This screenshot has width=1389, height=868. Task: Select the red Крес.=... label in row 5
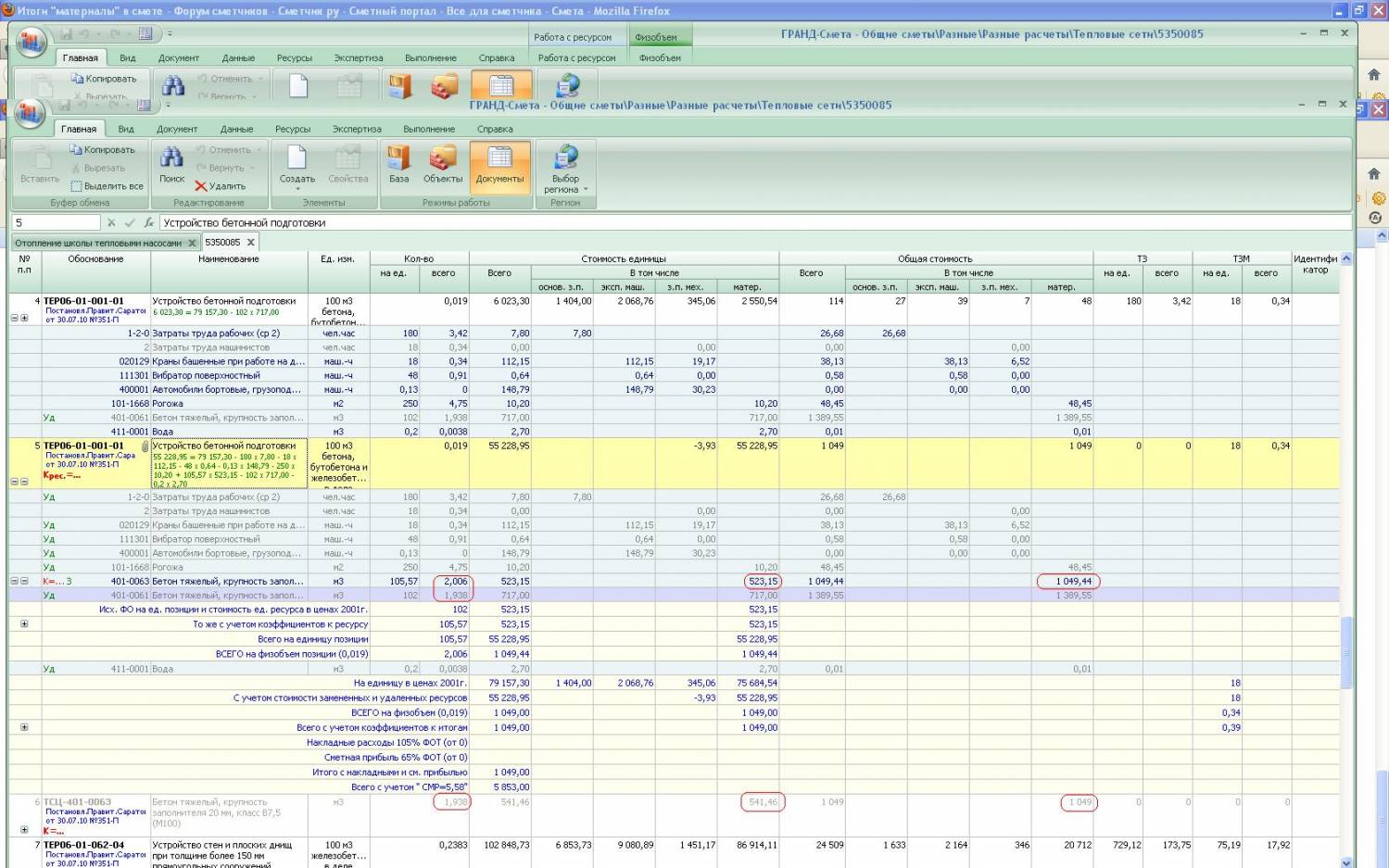tap(61, 475)
